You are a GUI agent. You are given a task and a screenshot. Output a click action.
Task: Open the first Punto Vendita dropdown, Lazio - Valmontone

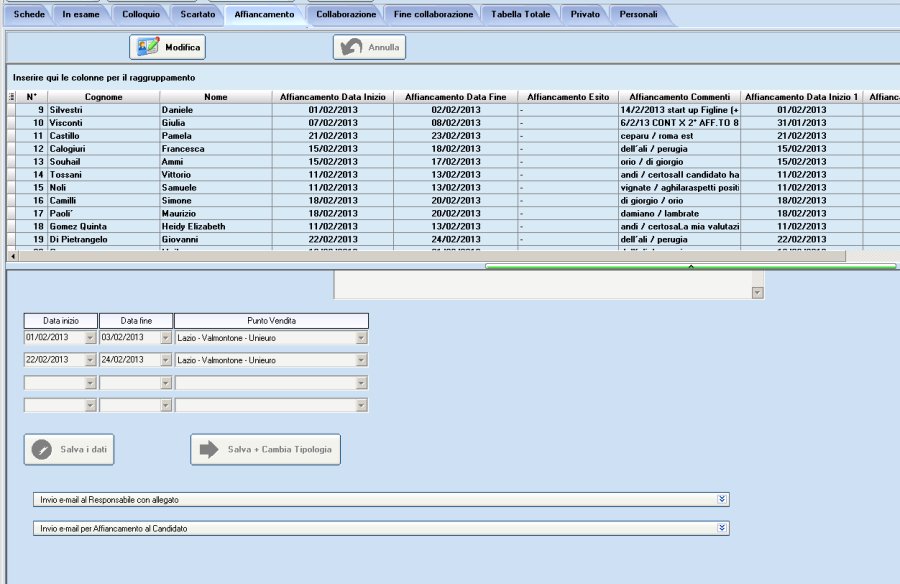[361, 338]
